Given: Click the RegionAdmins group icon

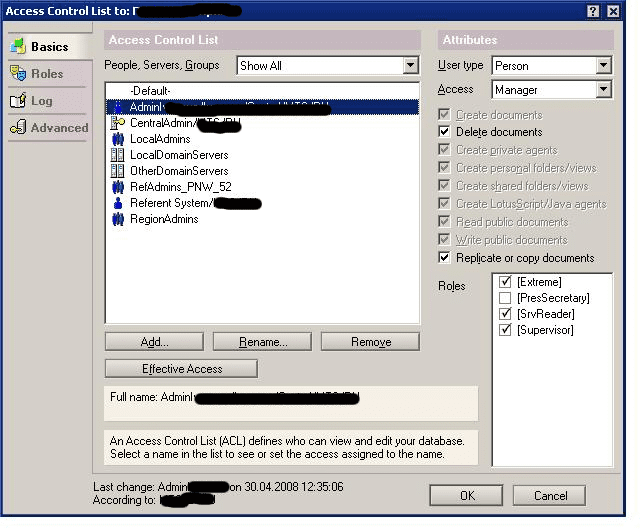Looking at the screenshot, I should (x=117, y=219).
